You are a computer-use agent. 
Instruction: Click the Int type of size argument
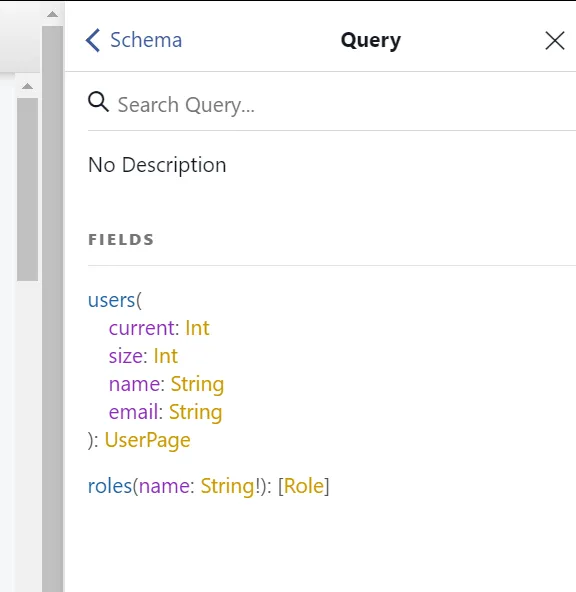tap(165, 356)
